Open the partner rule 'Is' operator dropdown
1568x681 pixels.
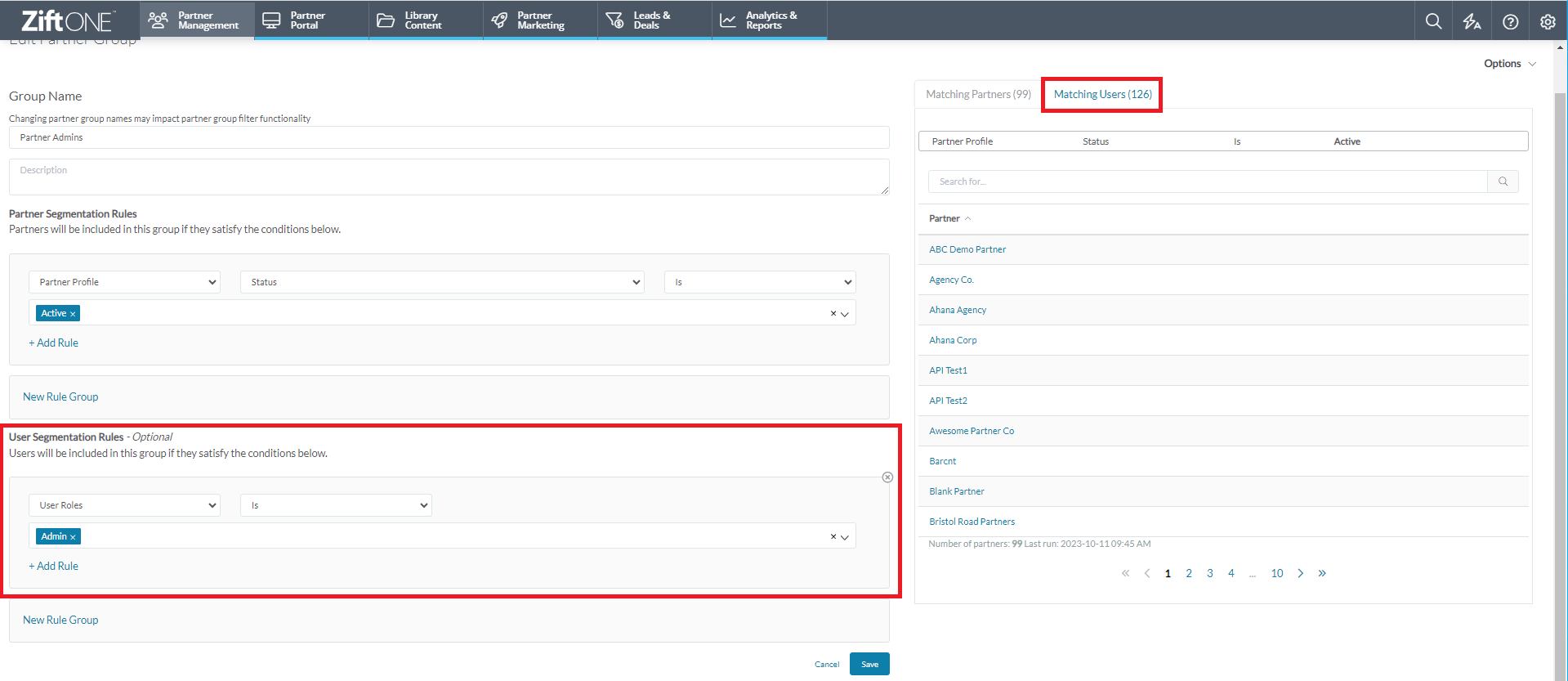tap(760, 282)
